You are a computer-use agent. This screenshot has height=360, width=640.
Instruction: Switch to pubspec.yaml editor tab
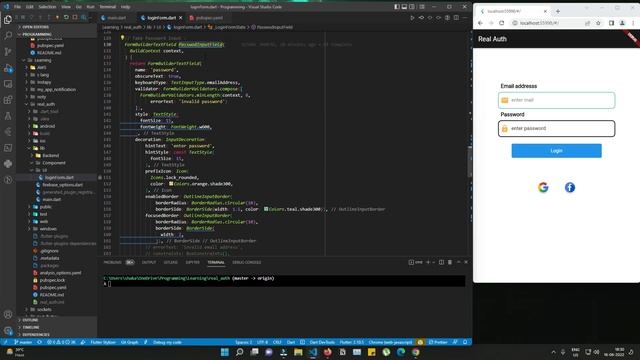(x=209, y=18)
